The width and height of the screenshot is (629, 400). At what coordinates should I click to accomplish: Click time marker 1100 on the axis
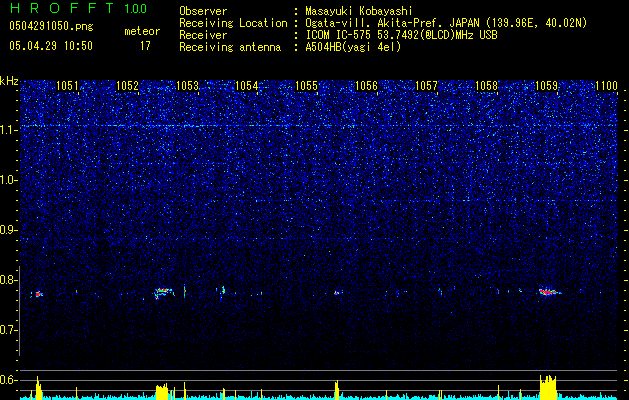[607, 85]
